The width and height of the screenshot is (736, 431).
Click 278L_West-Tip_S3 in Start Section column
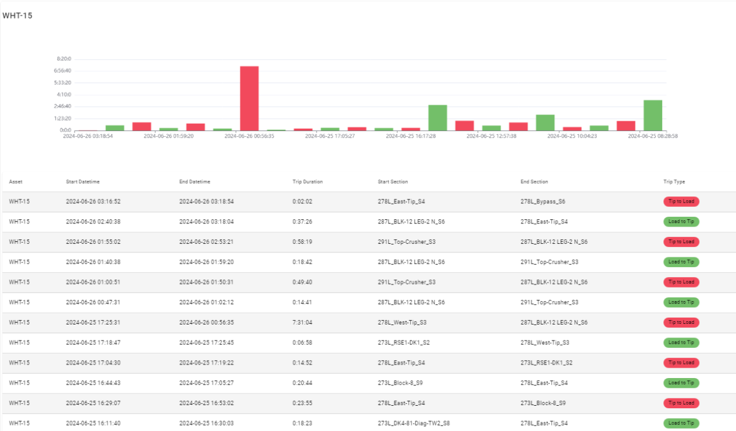[402, 323]
